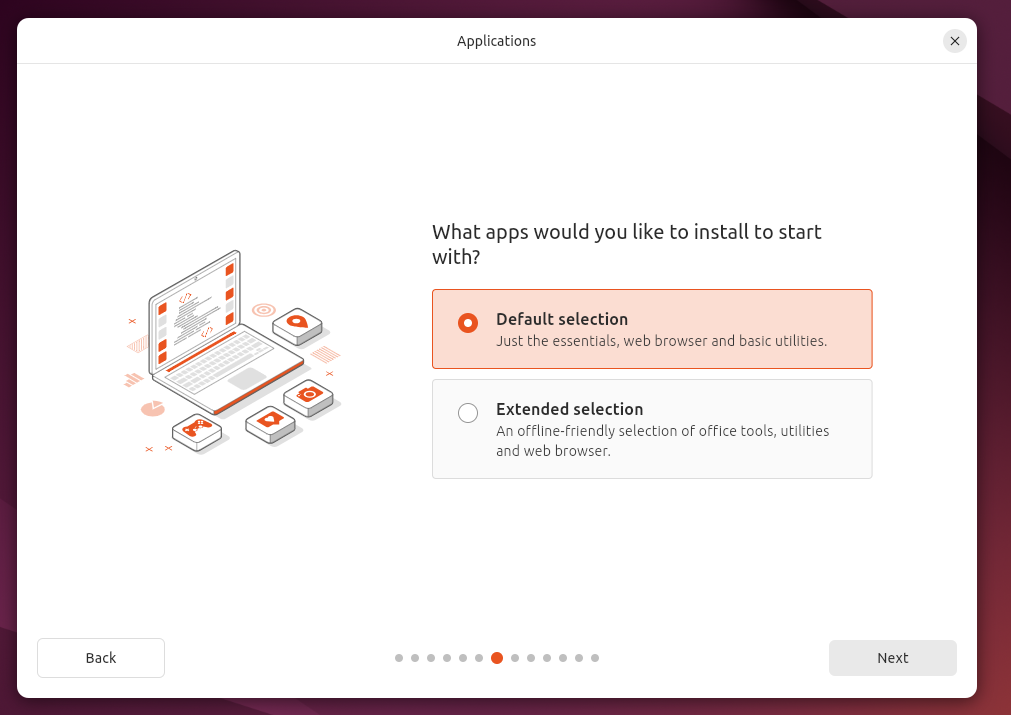Click the first page indicator dot
This screenshot has height=715, width=1011.
(399, 658)
